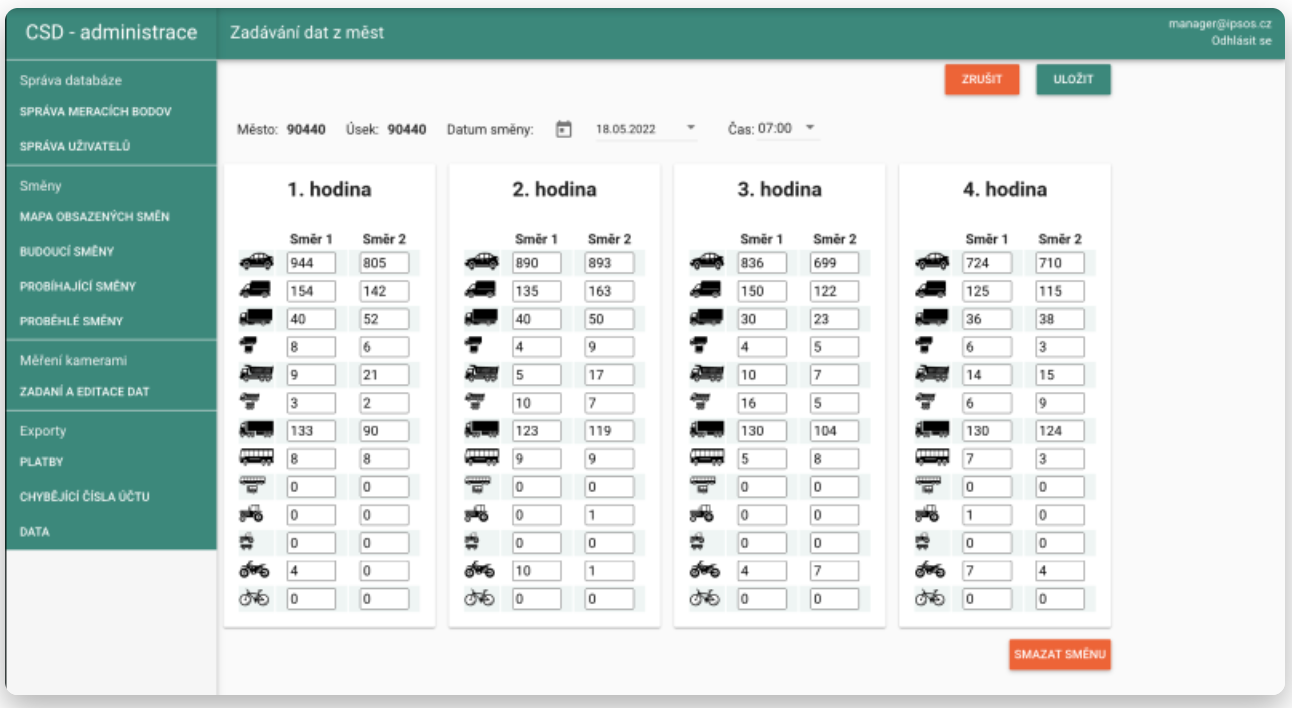
Task: Open Správa uživatelů in the sidebar
Action: point(75,147)
